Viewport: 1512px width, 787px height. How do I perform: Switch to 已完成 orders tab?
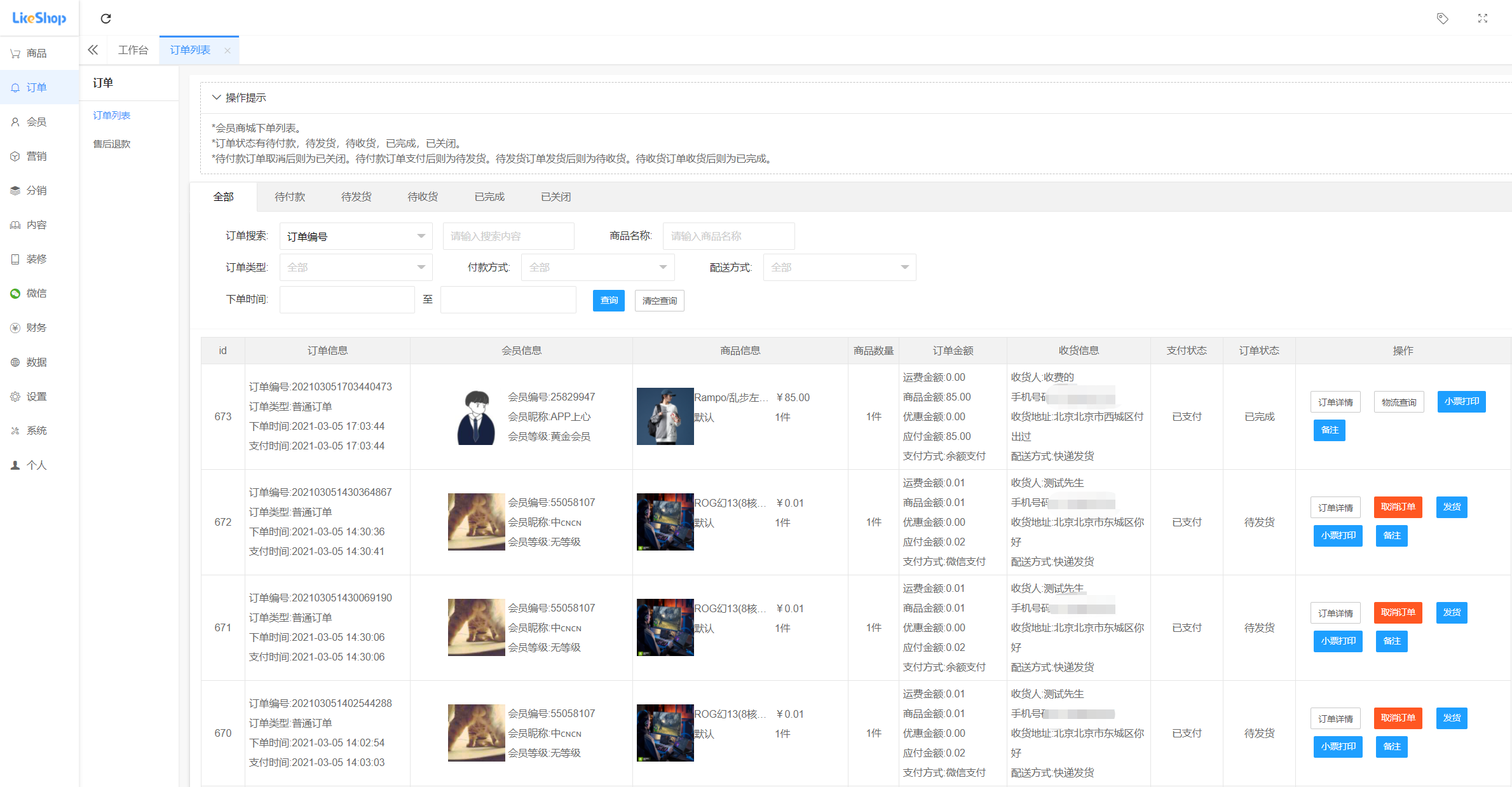tap(489, 197)
